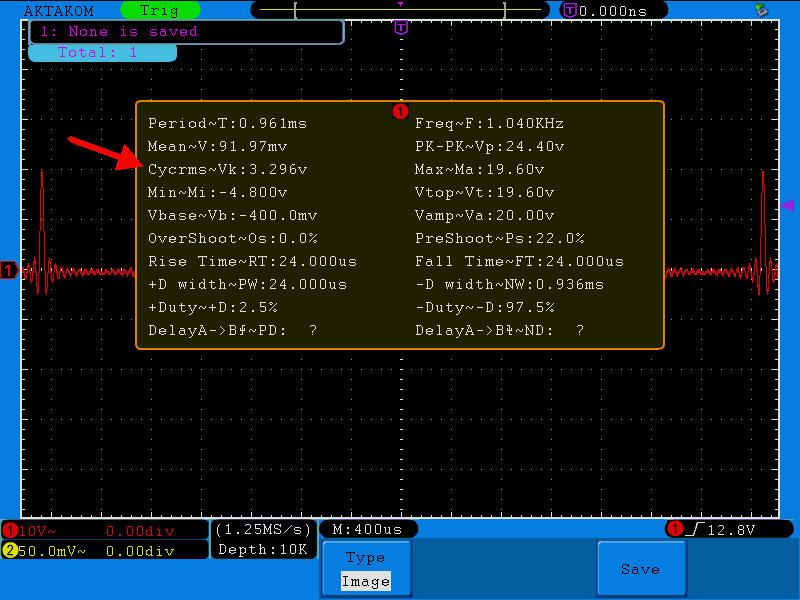The image size is (800, 600).
Task: Click the Save button
Action: pyautogui.click(x=641, y=568)
